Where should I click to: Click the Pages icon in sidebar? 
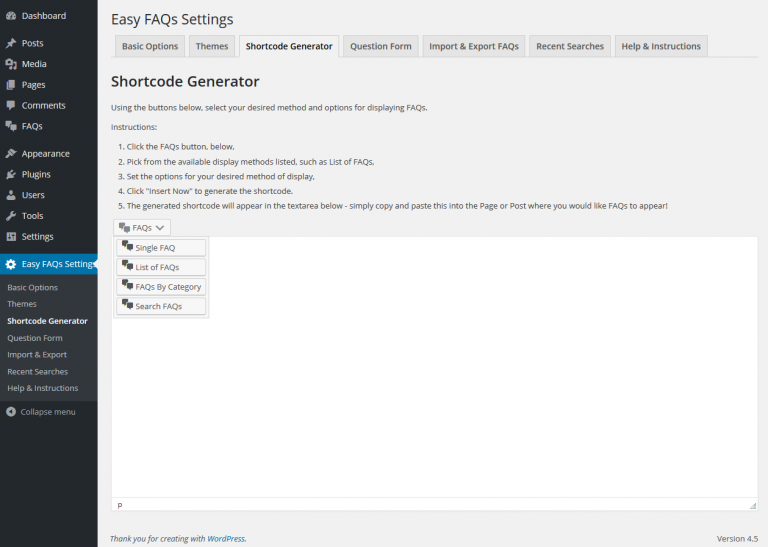click(x=11, y=85)
